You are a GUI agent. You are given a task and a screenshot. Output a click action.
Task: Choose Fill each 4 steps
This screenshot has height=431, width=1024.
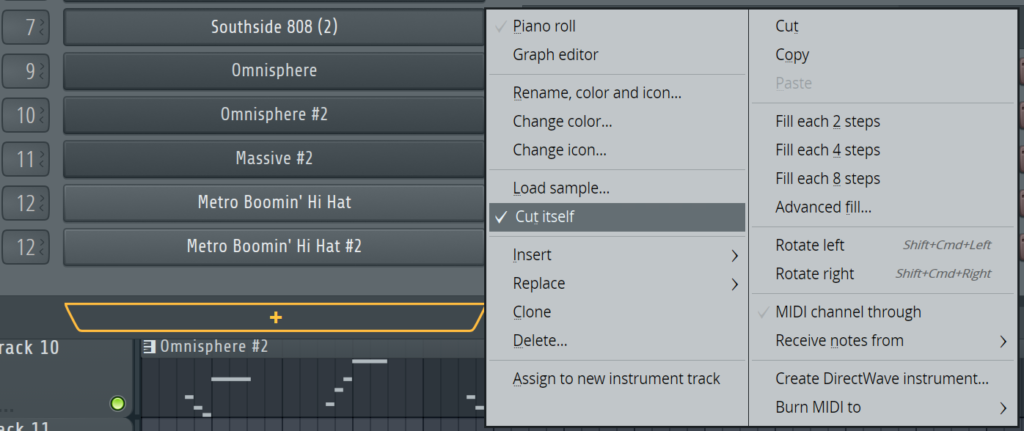pos(827,150)
